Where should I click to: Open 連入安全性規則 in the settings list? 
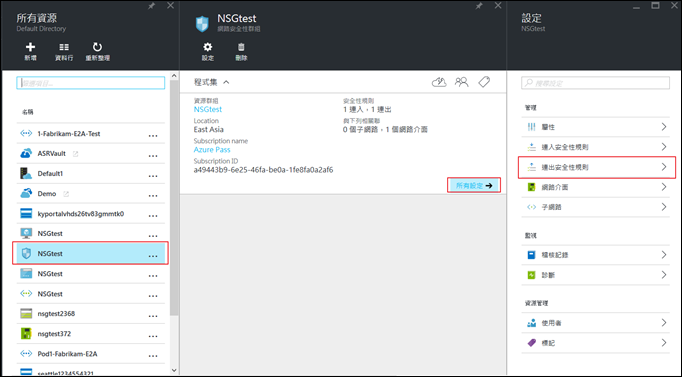tap(596, 147)
